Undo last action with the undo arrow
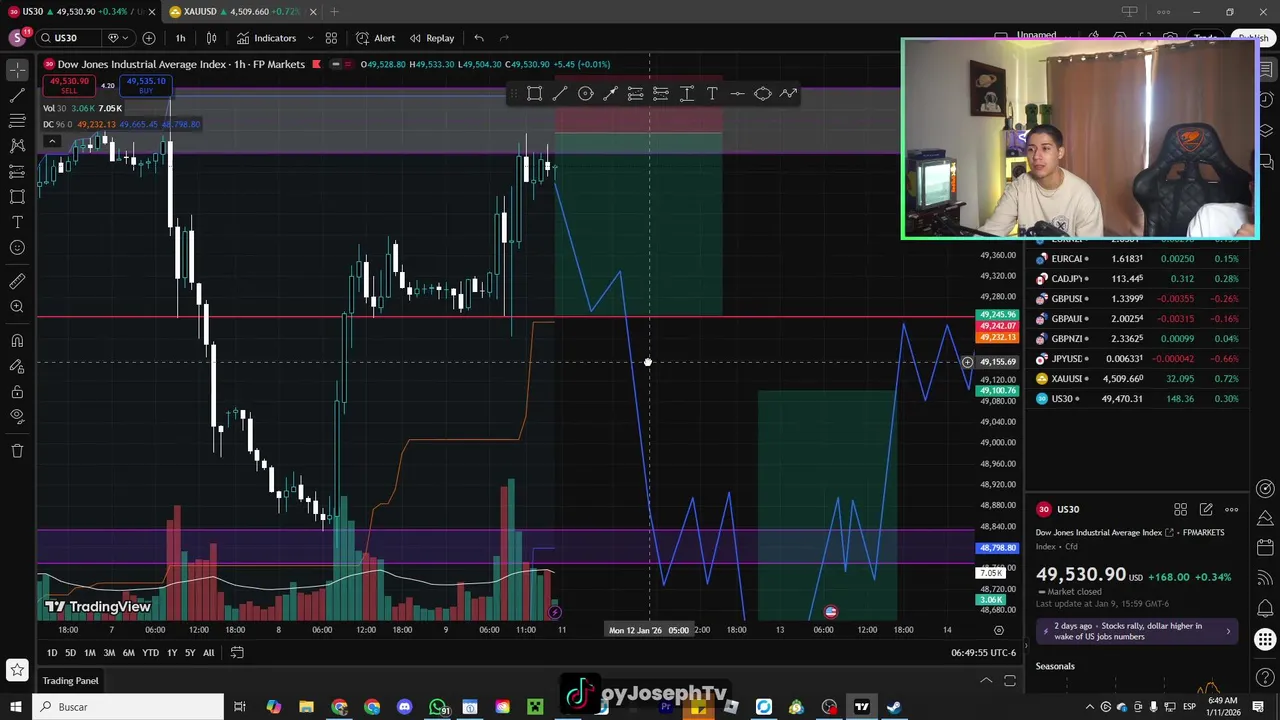 coord(479,38)
